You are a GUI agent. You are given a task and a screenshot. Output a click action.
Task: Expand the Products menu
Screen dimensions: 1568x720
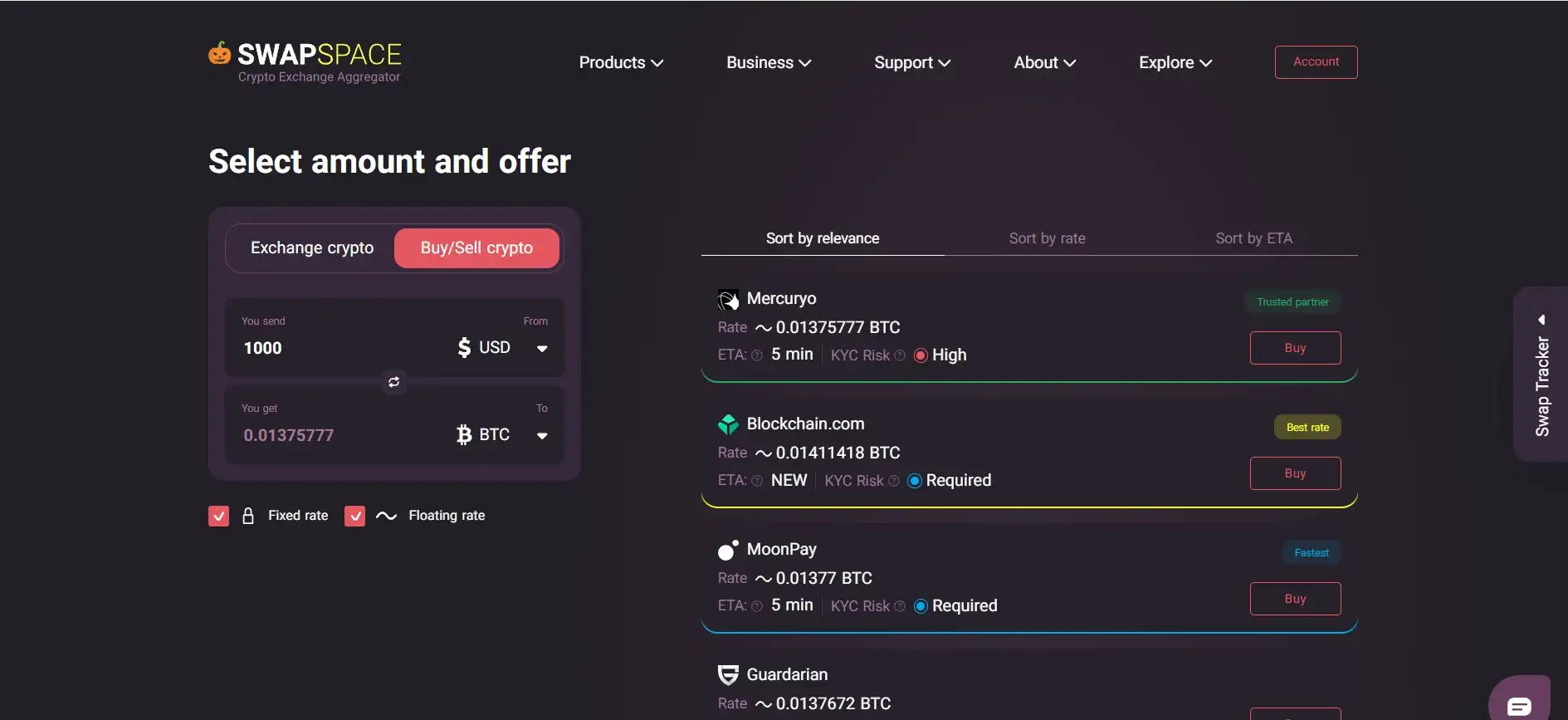621,63
